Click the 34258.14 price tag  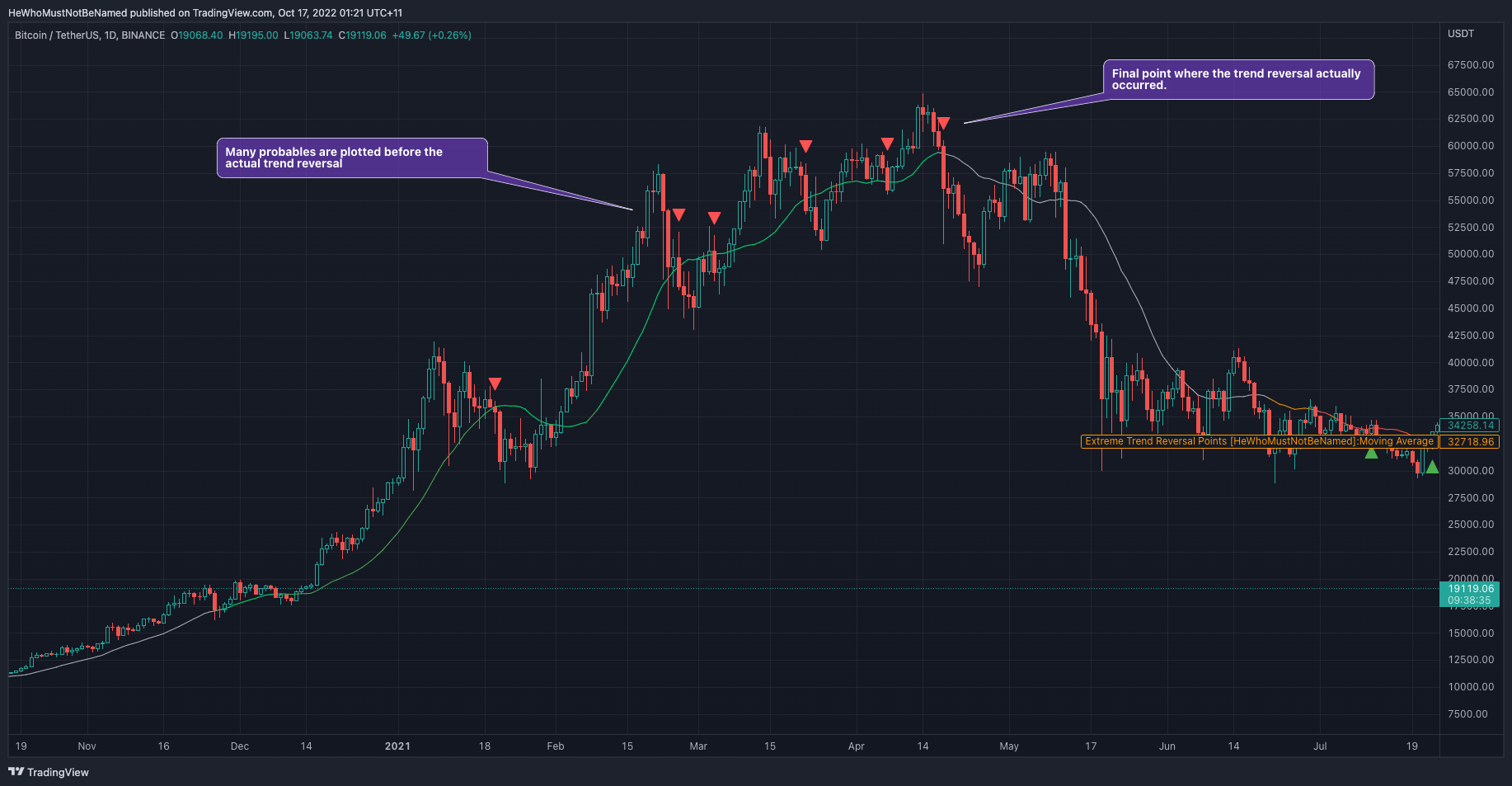coord(1469,426)
